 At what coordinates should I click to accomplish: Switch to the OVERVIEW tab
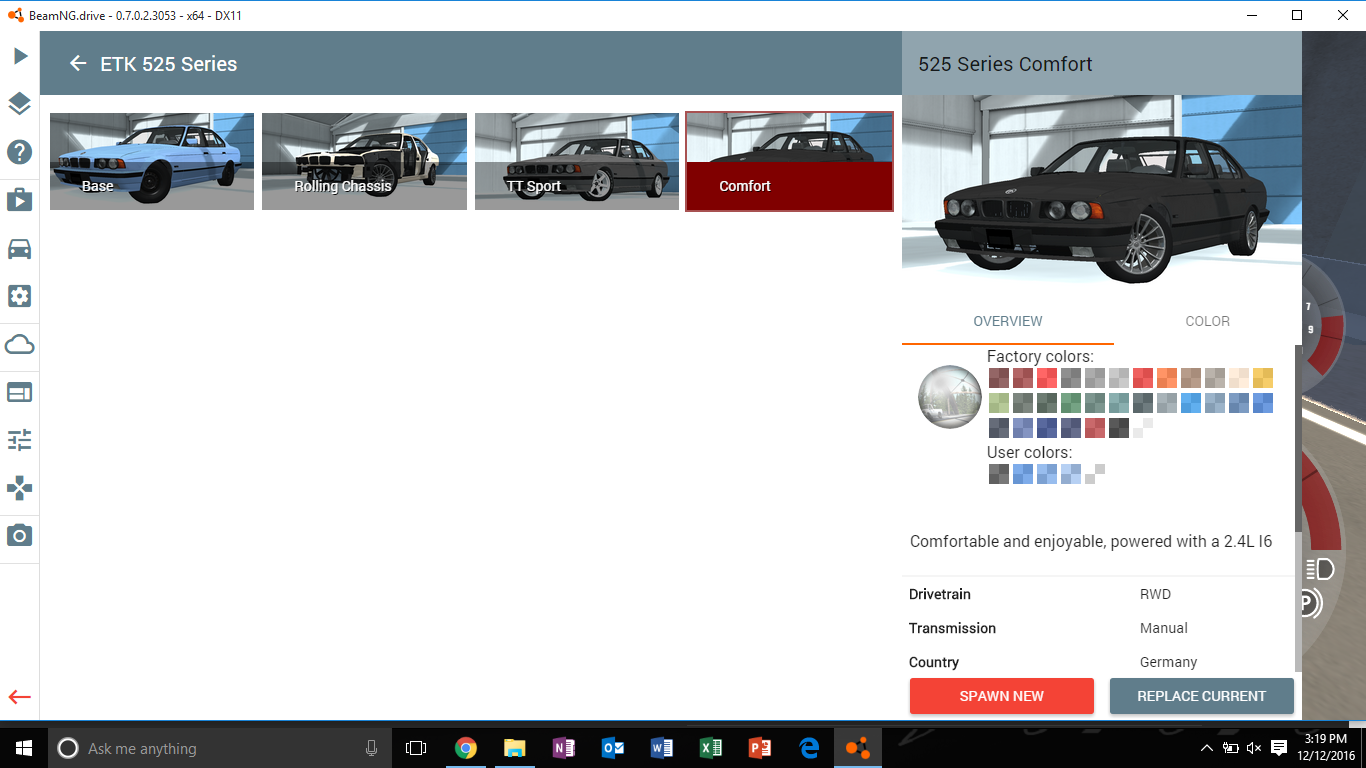pos(1008,321)
